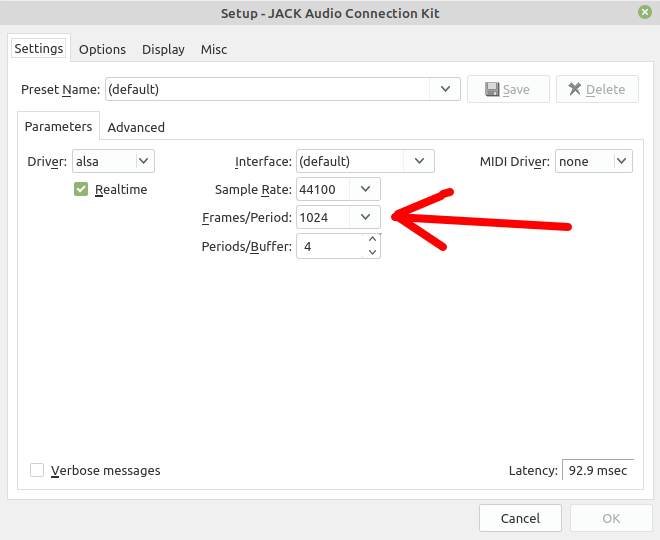Viewport: 660px width, 540px height.
Task: Click the Preset Name text field
Action: point(267,89)
